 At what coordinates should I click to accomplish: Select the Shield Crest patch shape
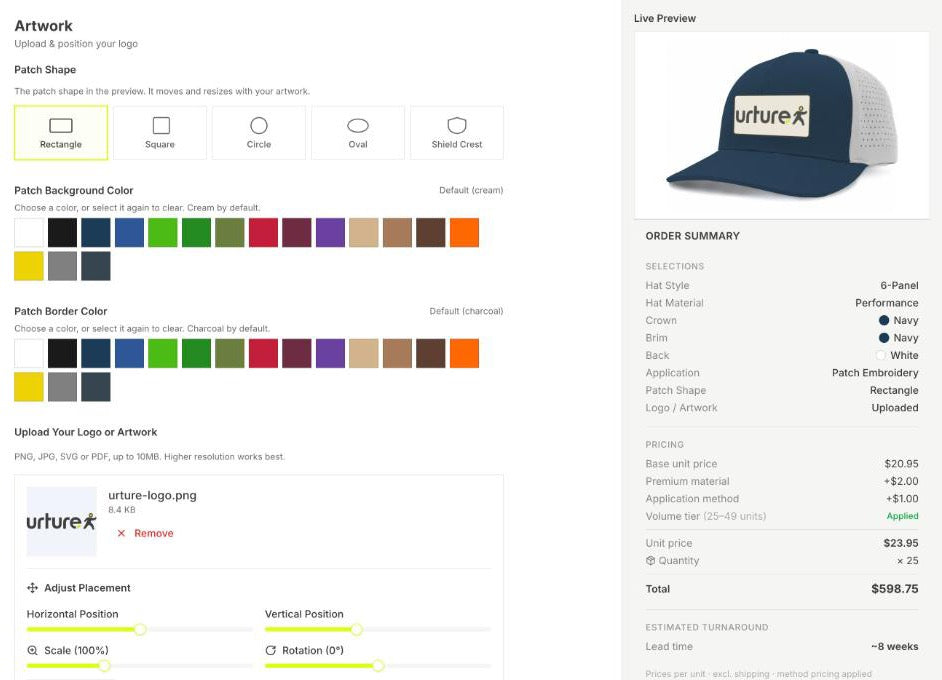(457, 133)
